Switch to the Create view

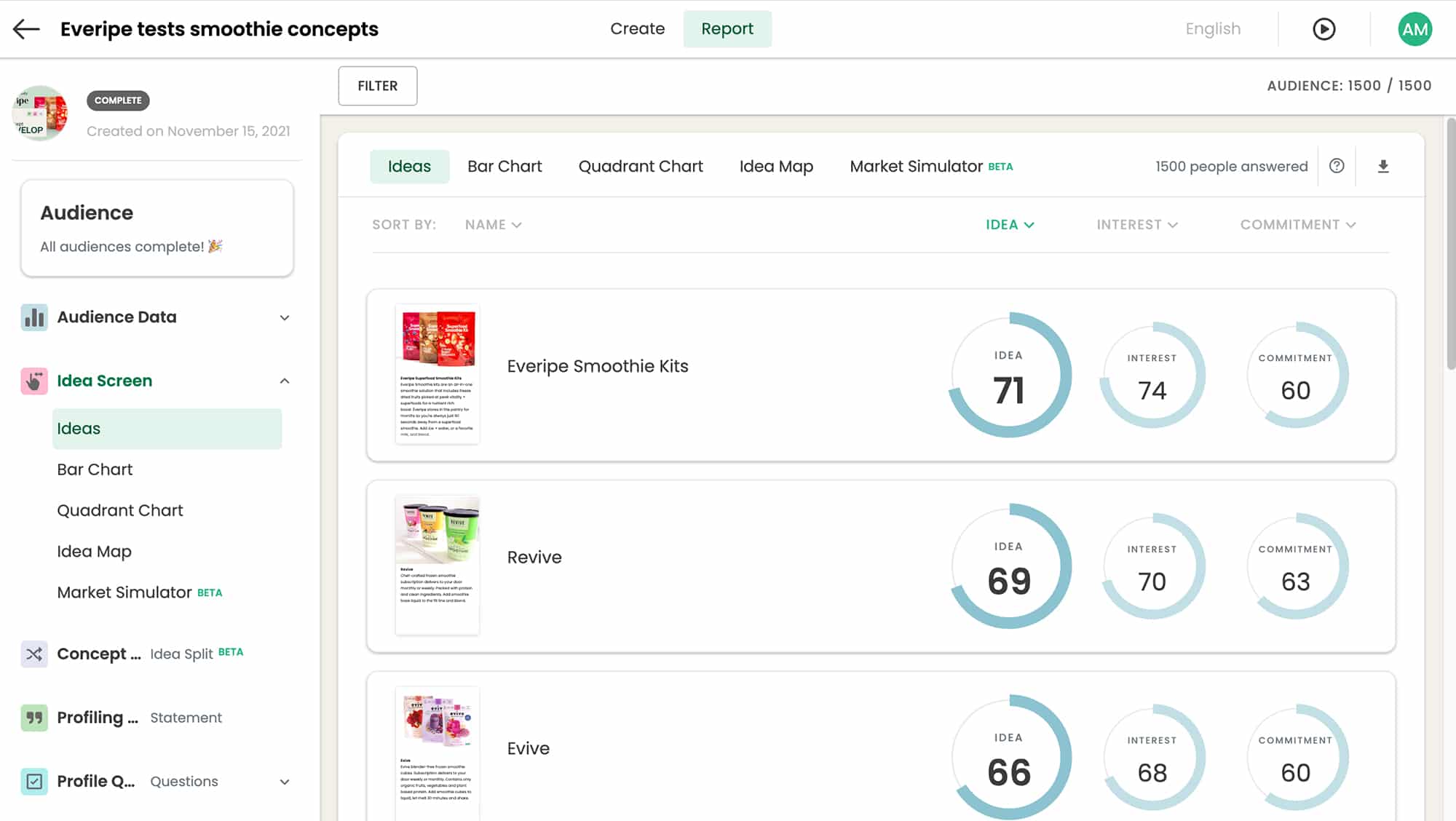pos(637,29)
